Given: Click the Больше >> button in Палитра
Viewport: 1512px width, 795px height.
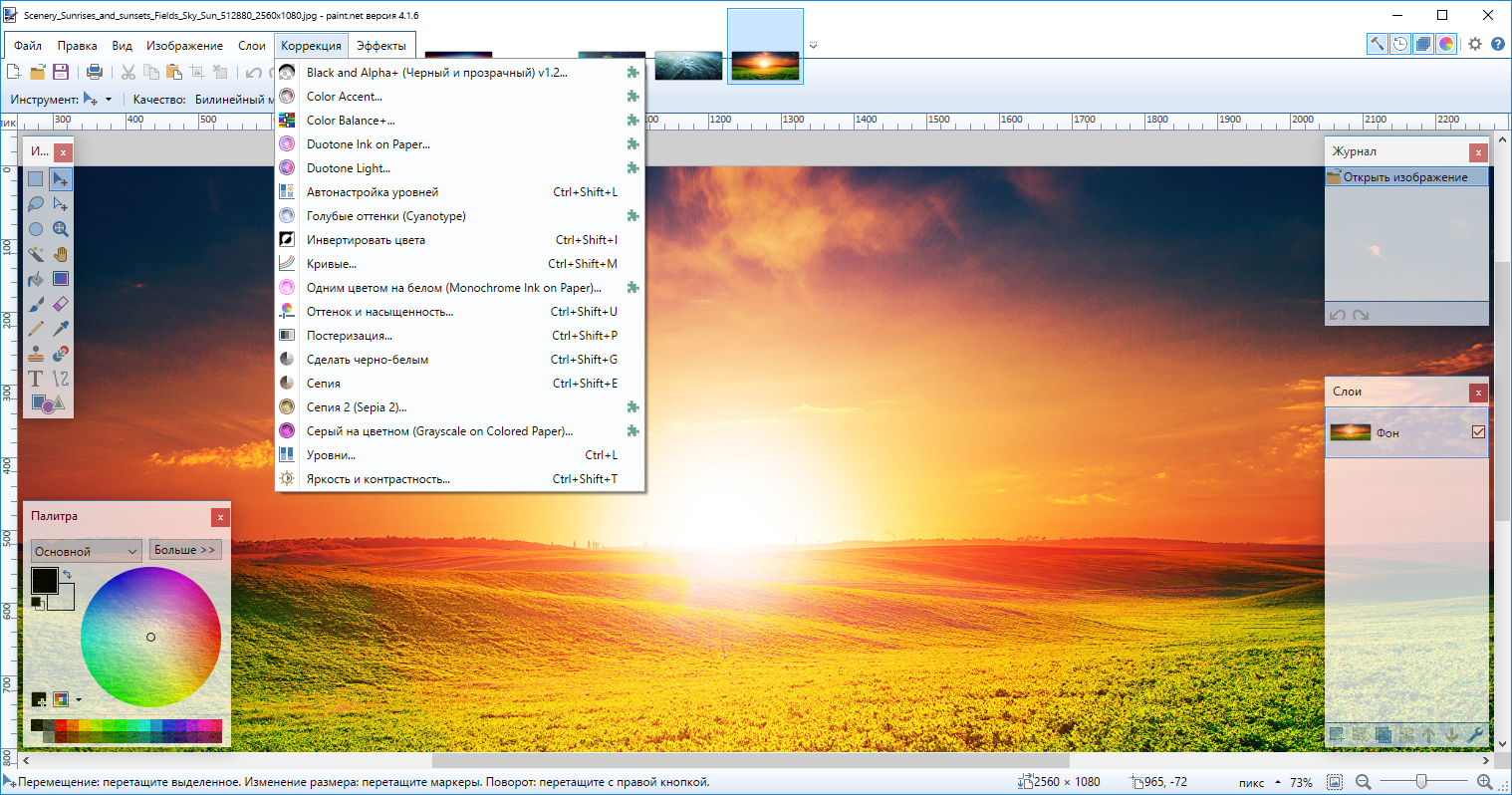Looking at the screenshot, I should click(x=184, y=550).
